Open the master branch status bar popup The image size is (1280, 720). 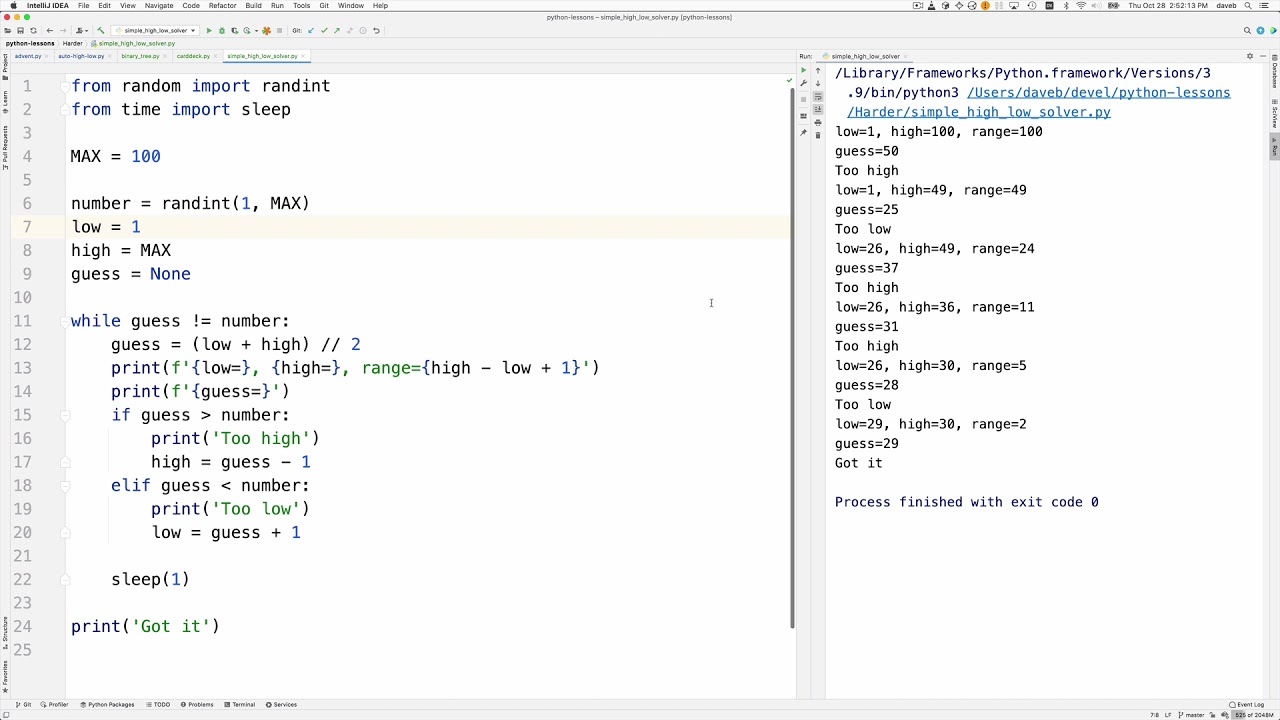coord(1191,715)
